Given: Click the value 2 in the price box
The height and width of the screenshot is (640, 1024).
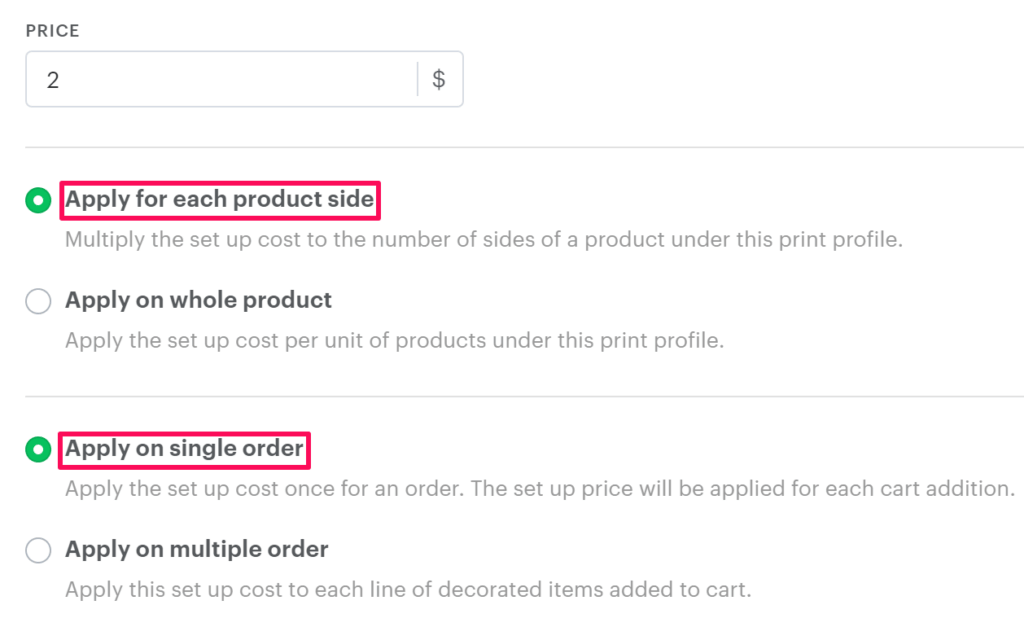Looking at the screenshot, I should click(53, 80).
